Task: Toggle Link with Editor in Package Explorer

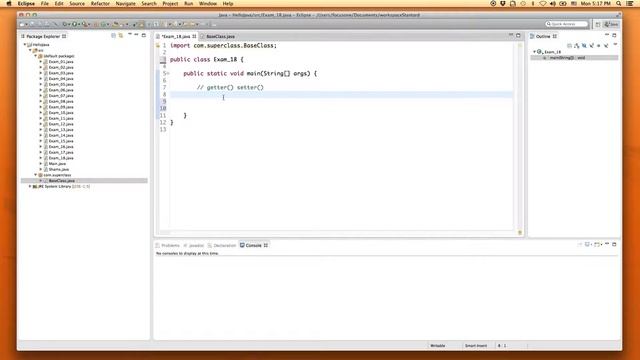Action: coord(121,36)
